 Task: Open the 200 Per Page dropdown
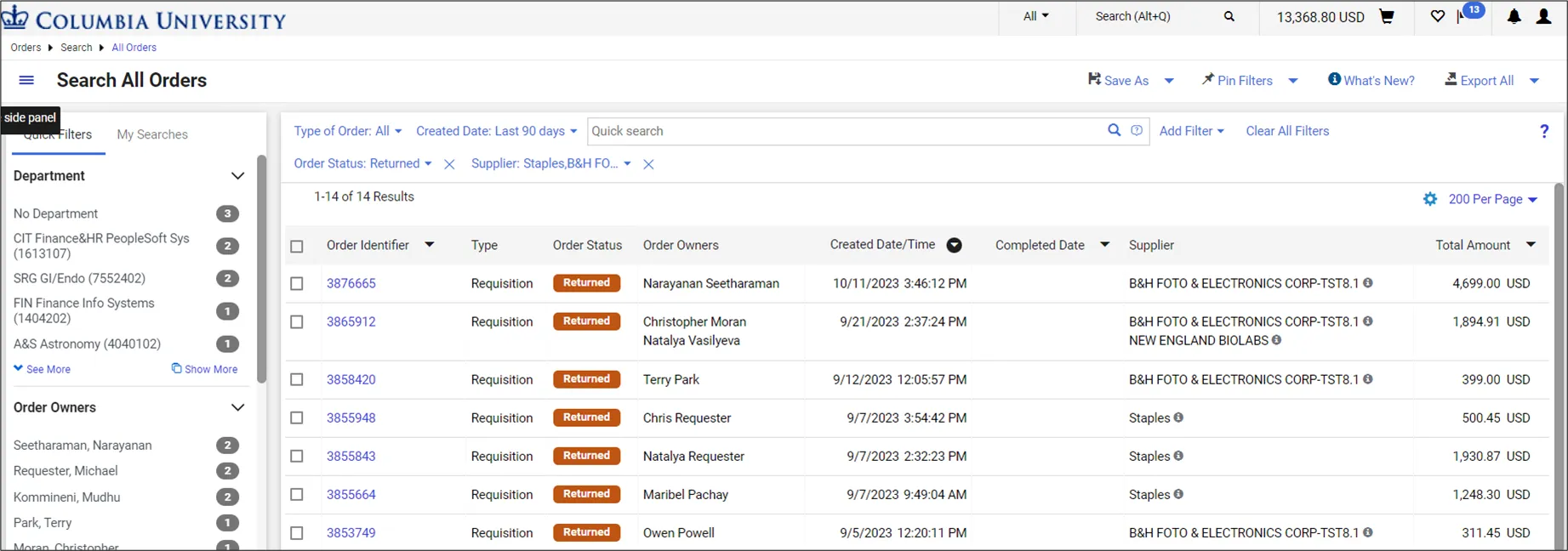click(1493, 199)
